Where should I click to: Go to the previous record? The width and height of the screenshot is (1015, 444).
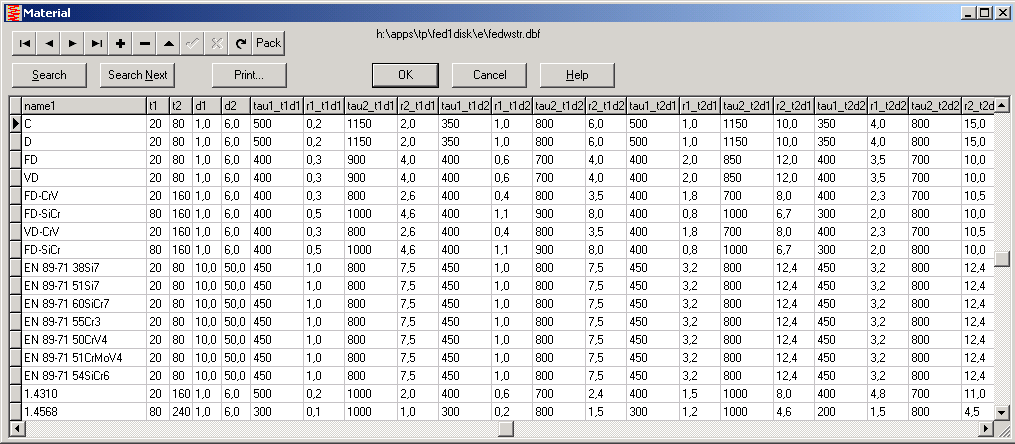pos(48,43)
